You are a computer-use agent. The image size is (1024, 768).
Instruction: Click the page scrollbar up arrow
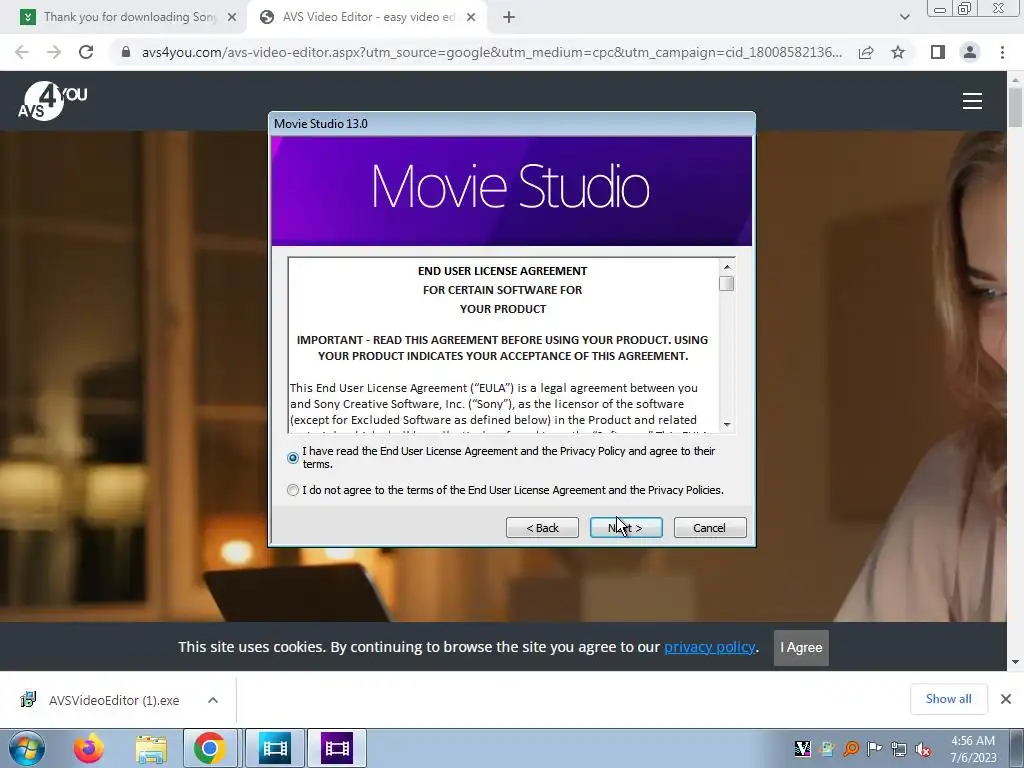1016,80
